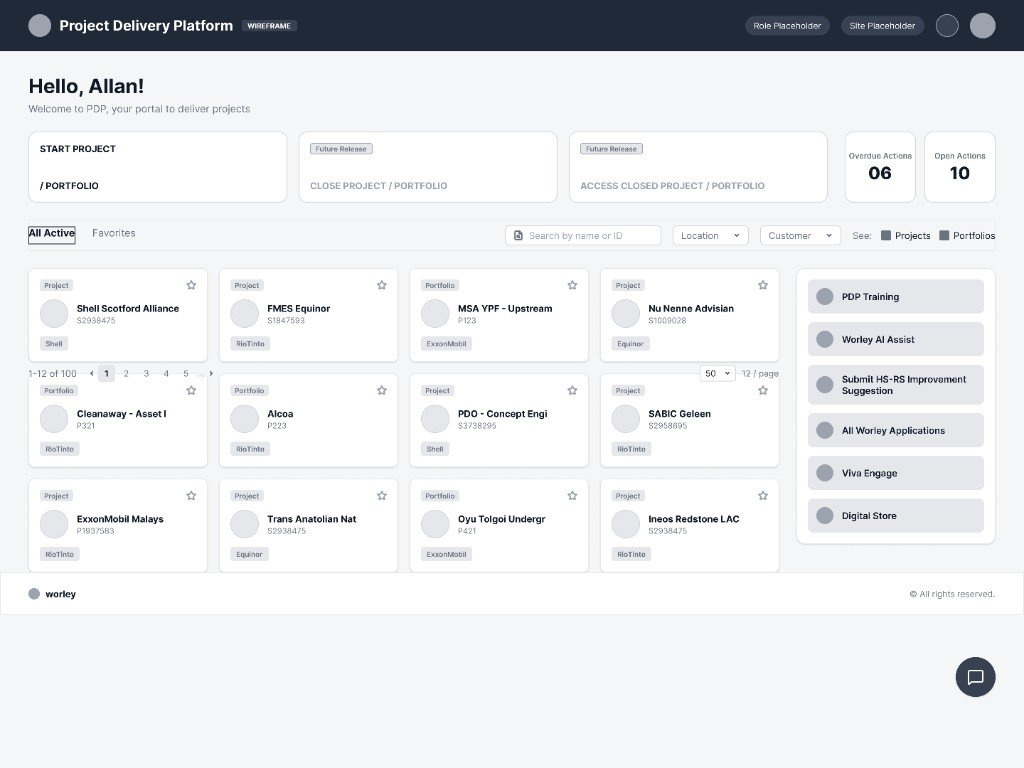Screen dimensions: 1024x768
Task: Click the Digital Store circle icon
Action: coord(825,516)
